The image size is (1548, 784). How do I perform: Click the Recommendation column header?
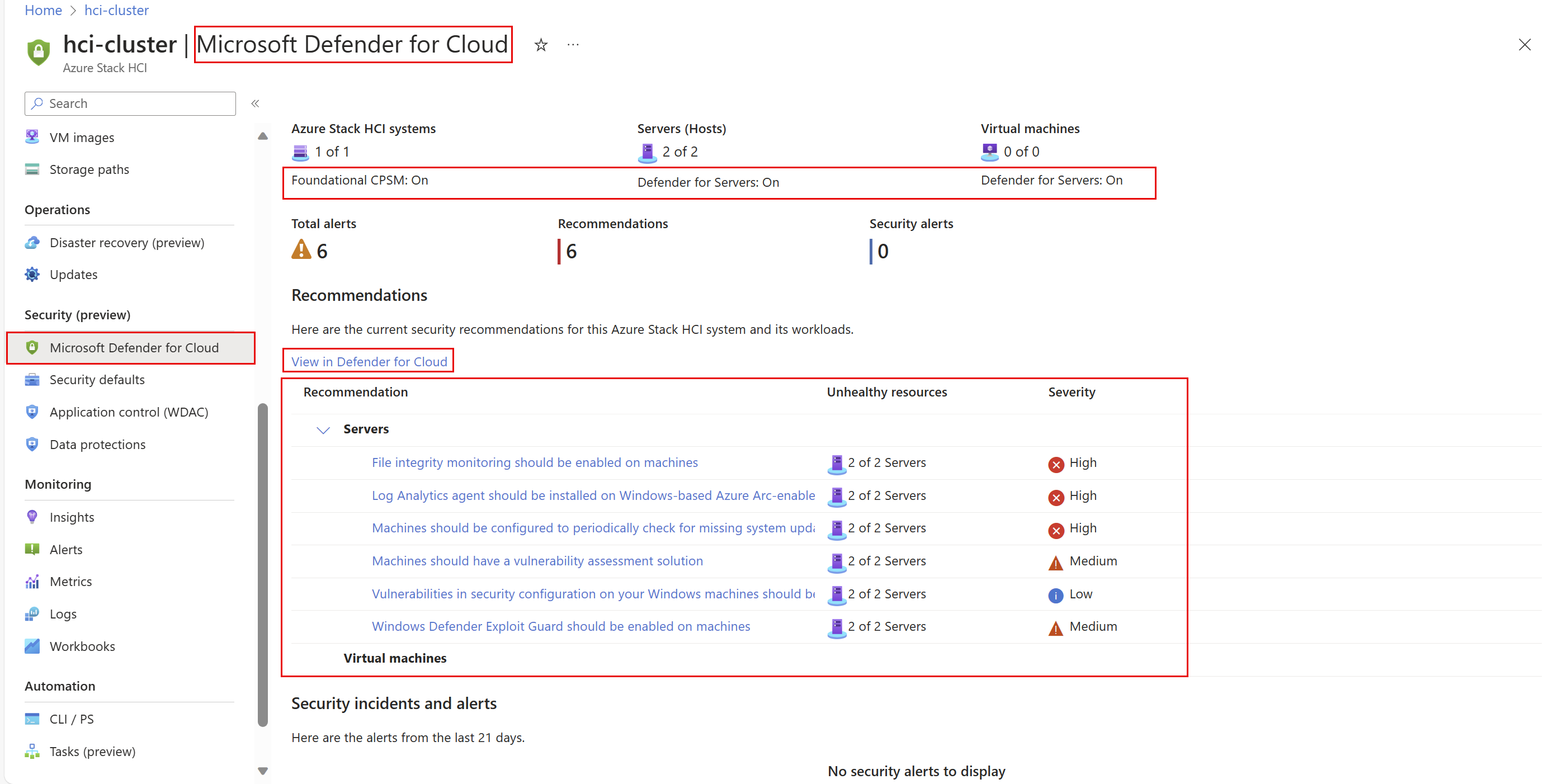pos(355,393)
